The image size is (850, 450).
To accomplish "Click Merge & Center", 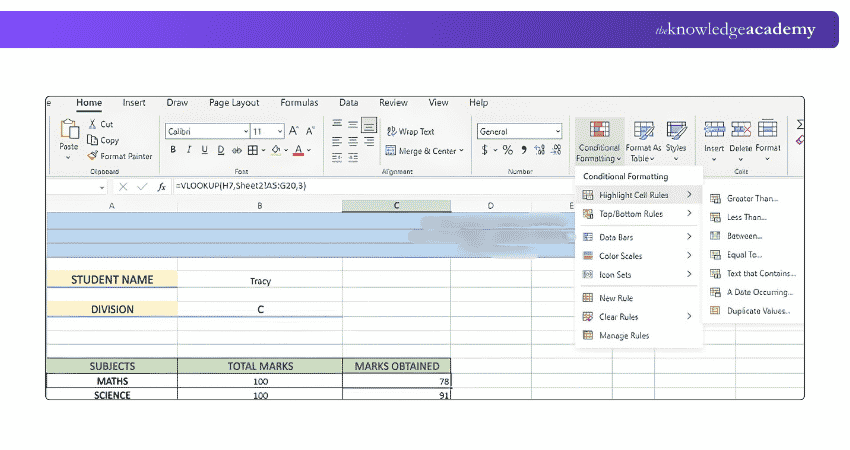I will [424, 151].
